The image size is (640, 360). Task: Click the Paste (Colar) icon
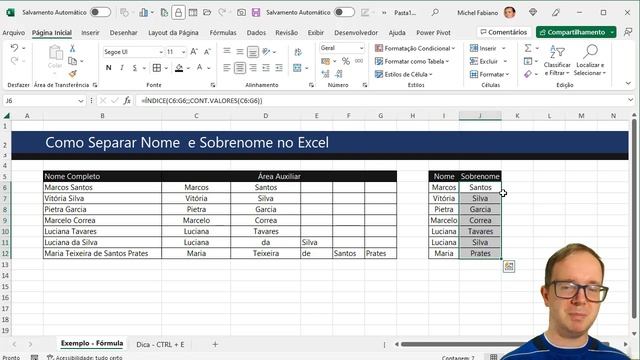pyautogui.click(x=55, y=53)
